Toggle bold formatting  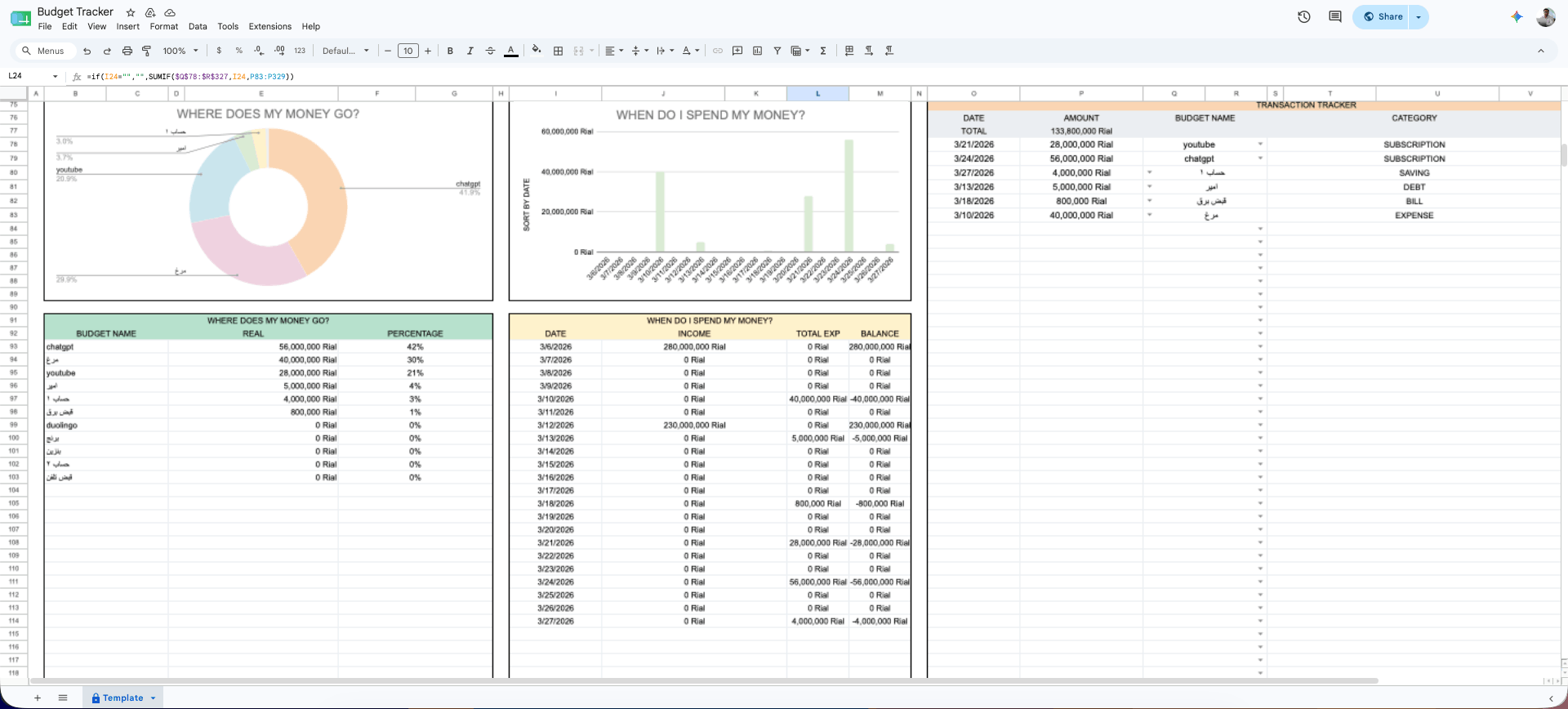pyautogui.click(x=450, y=51)
